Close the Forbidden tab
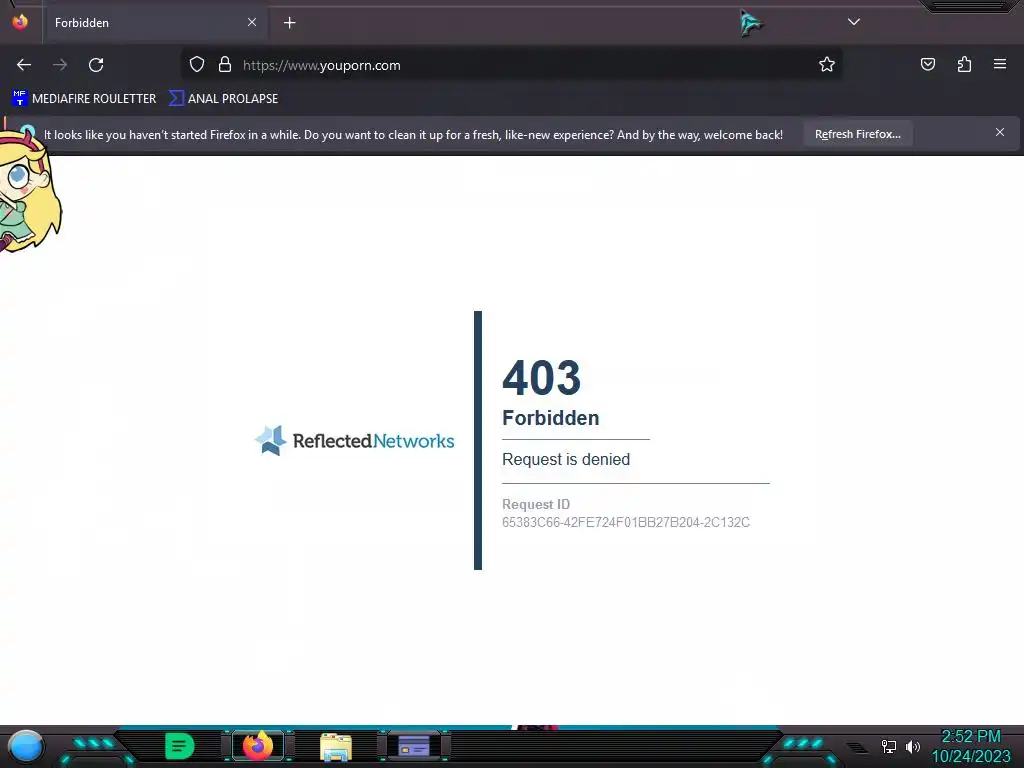 [x=251, y=22]
